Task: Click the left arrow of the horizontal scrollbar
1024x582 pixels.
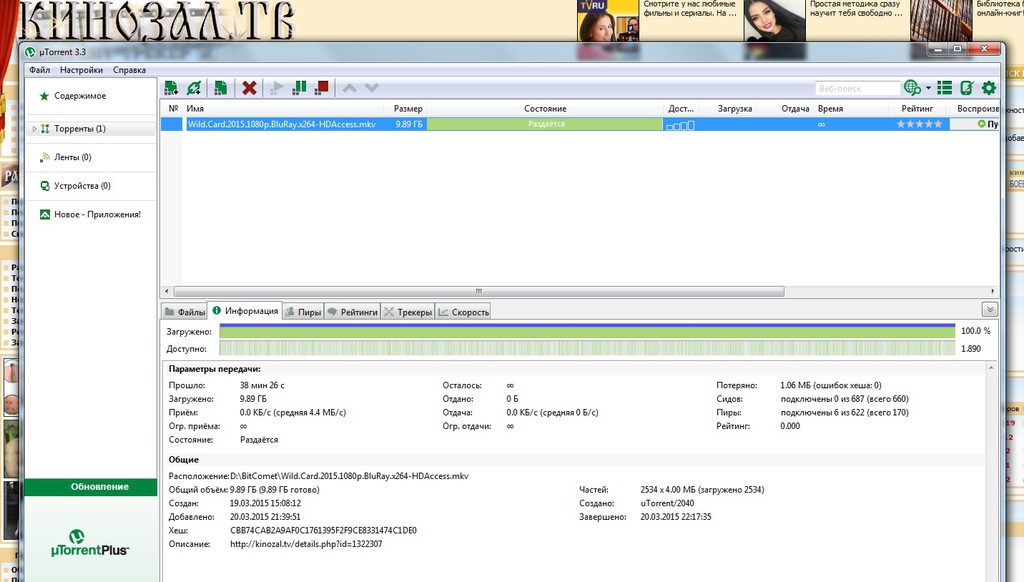Action: [167, 291]
